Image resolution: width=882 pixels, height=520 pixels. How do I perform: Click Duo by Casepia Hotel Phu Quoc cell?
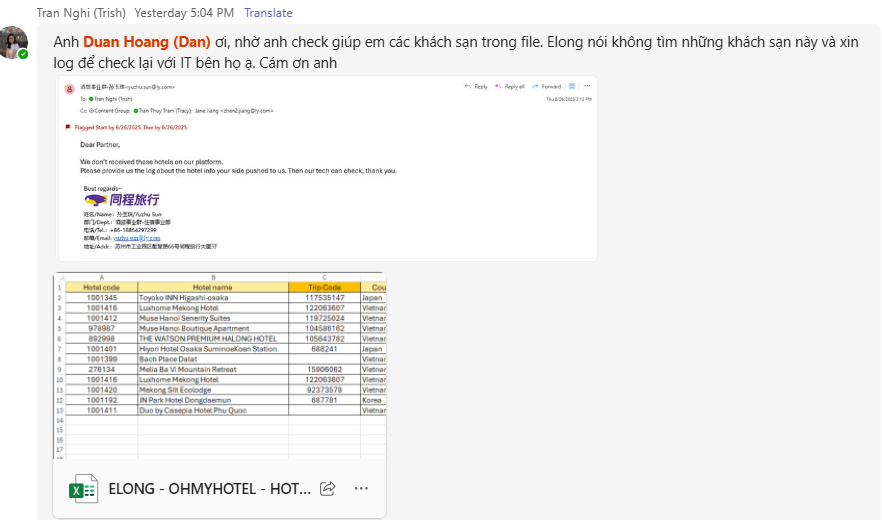click(213, 411)
